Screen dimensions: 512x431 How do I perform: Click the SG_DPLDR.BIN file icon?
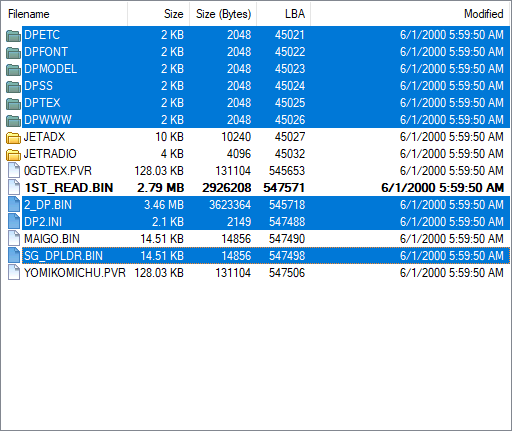click(14, 255)
